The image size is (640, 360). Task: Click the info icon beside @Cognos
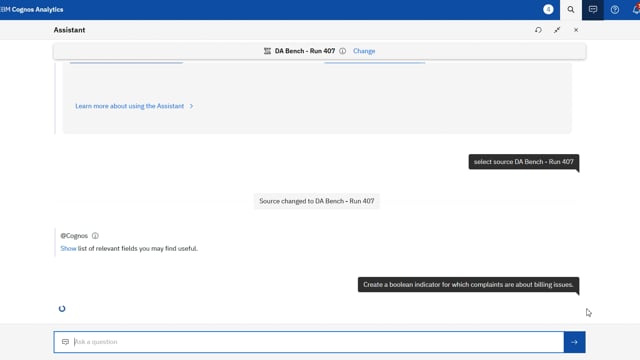pyautogui.click(x=95, y=236)
